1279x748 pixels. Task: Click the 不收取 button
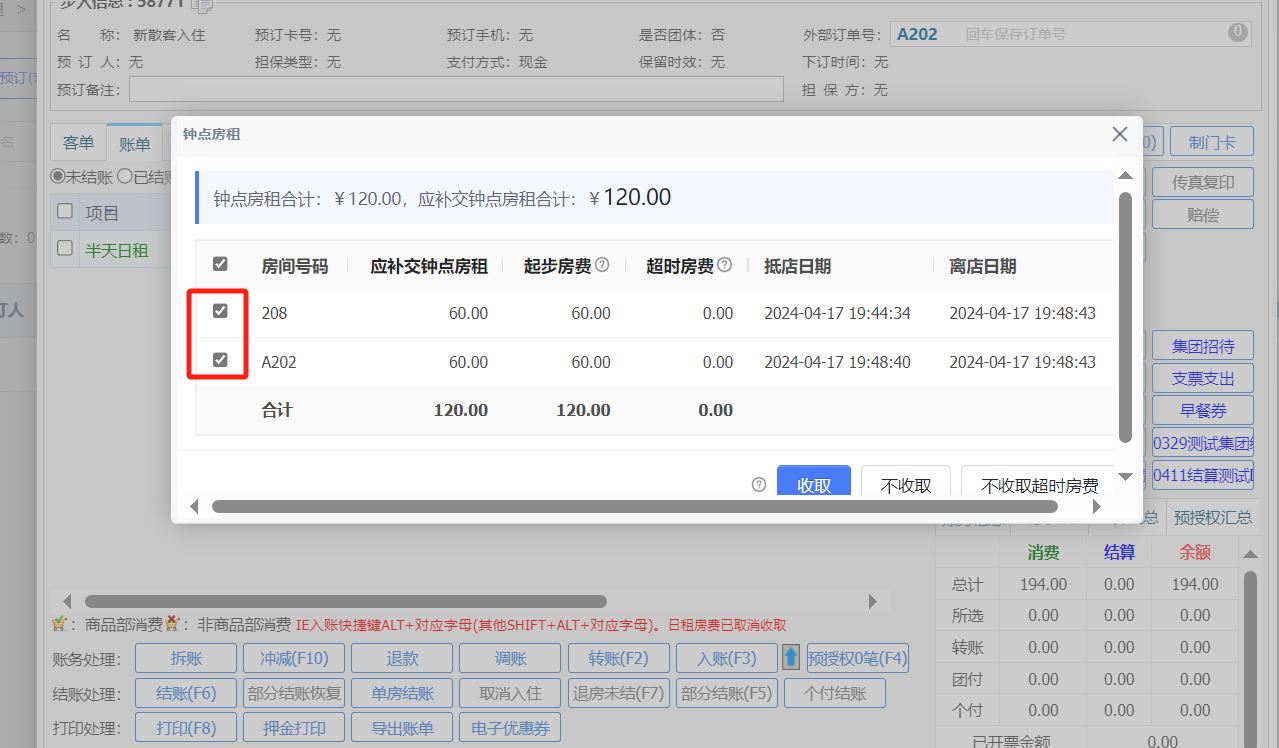(x=906, y=481)
